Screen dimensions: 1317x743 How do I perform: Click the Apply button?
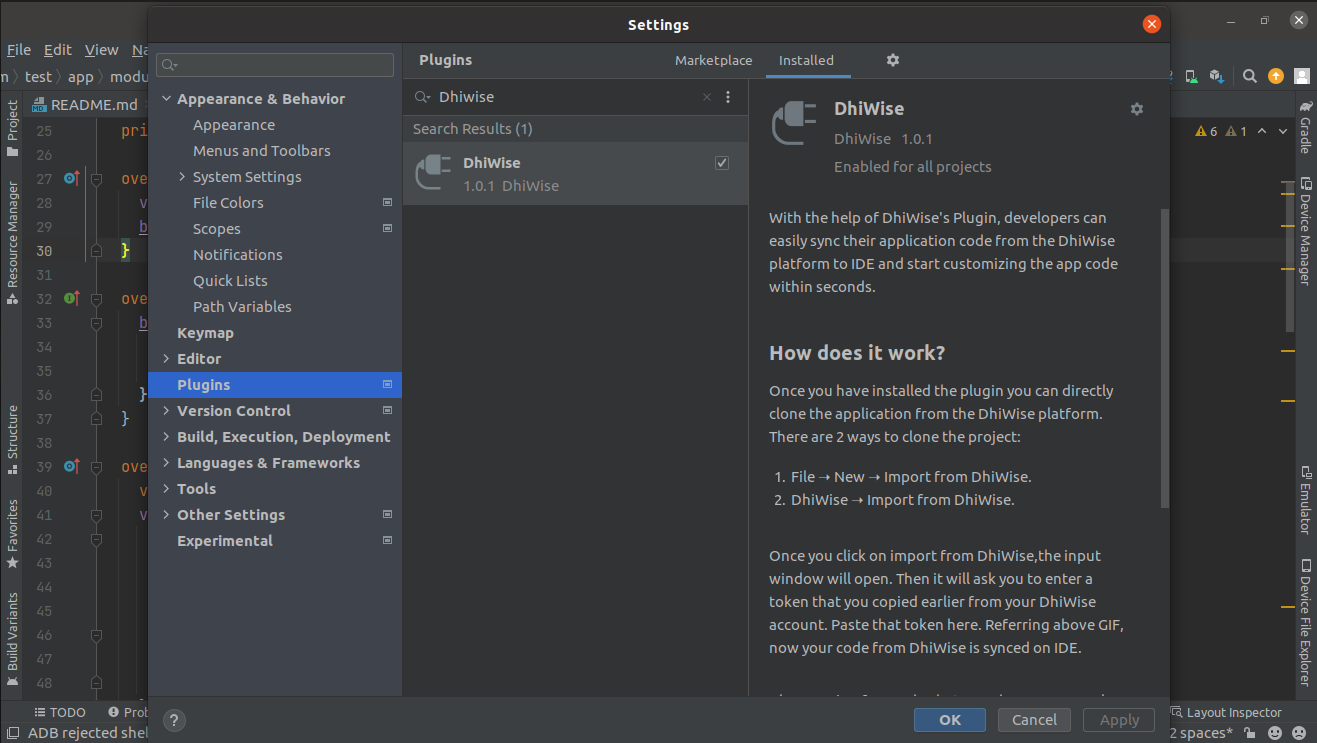[x=1119, y=720]
